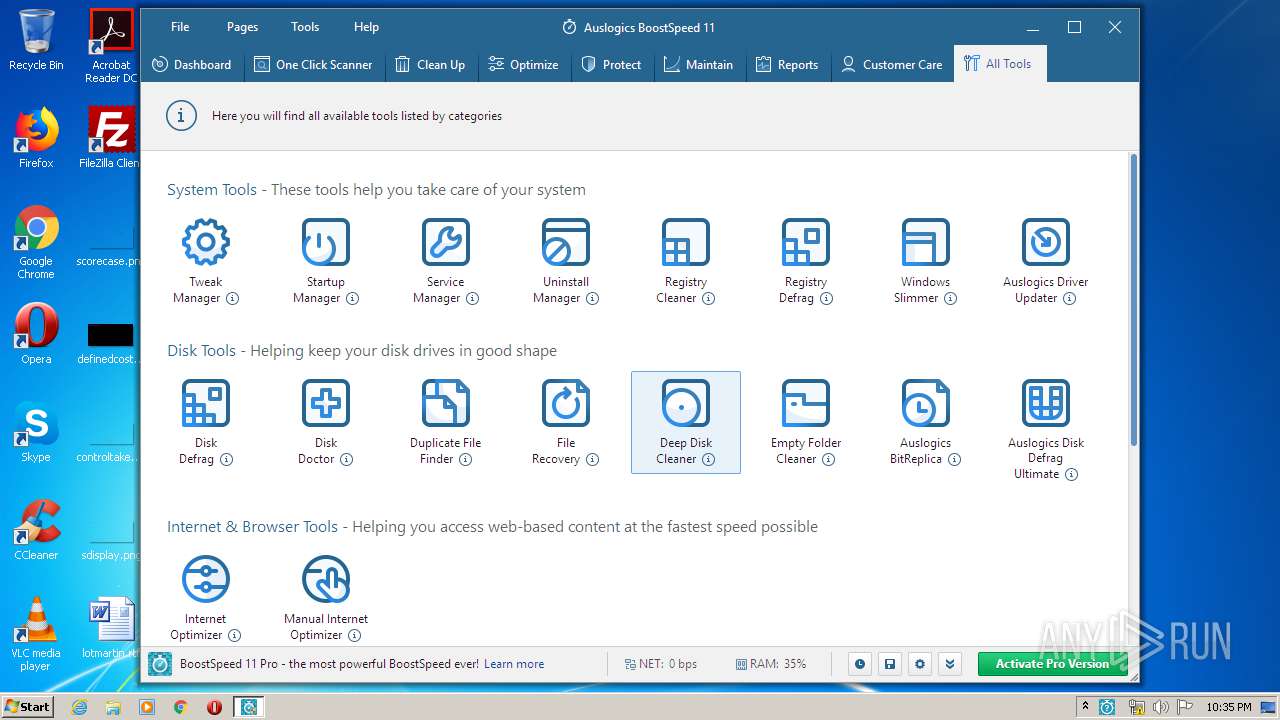Open Windows Slimmer
This screenshot has width=1280, height=720.
[926, 262]
